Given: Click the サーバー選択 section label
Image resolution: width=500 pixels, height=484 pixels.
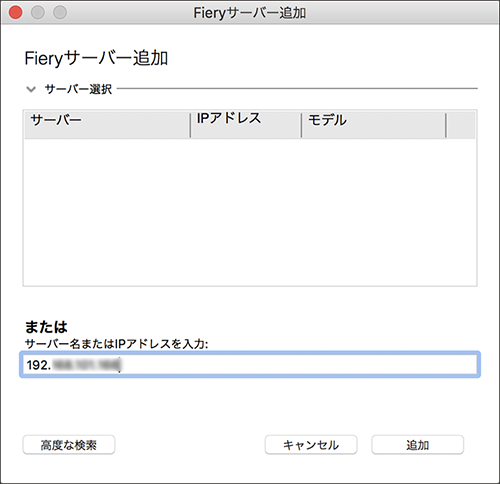Looking at the screenshot, I should click(x=78, y=89).
